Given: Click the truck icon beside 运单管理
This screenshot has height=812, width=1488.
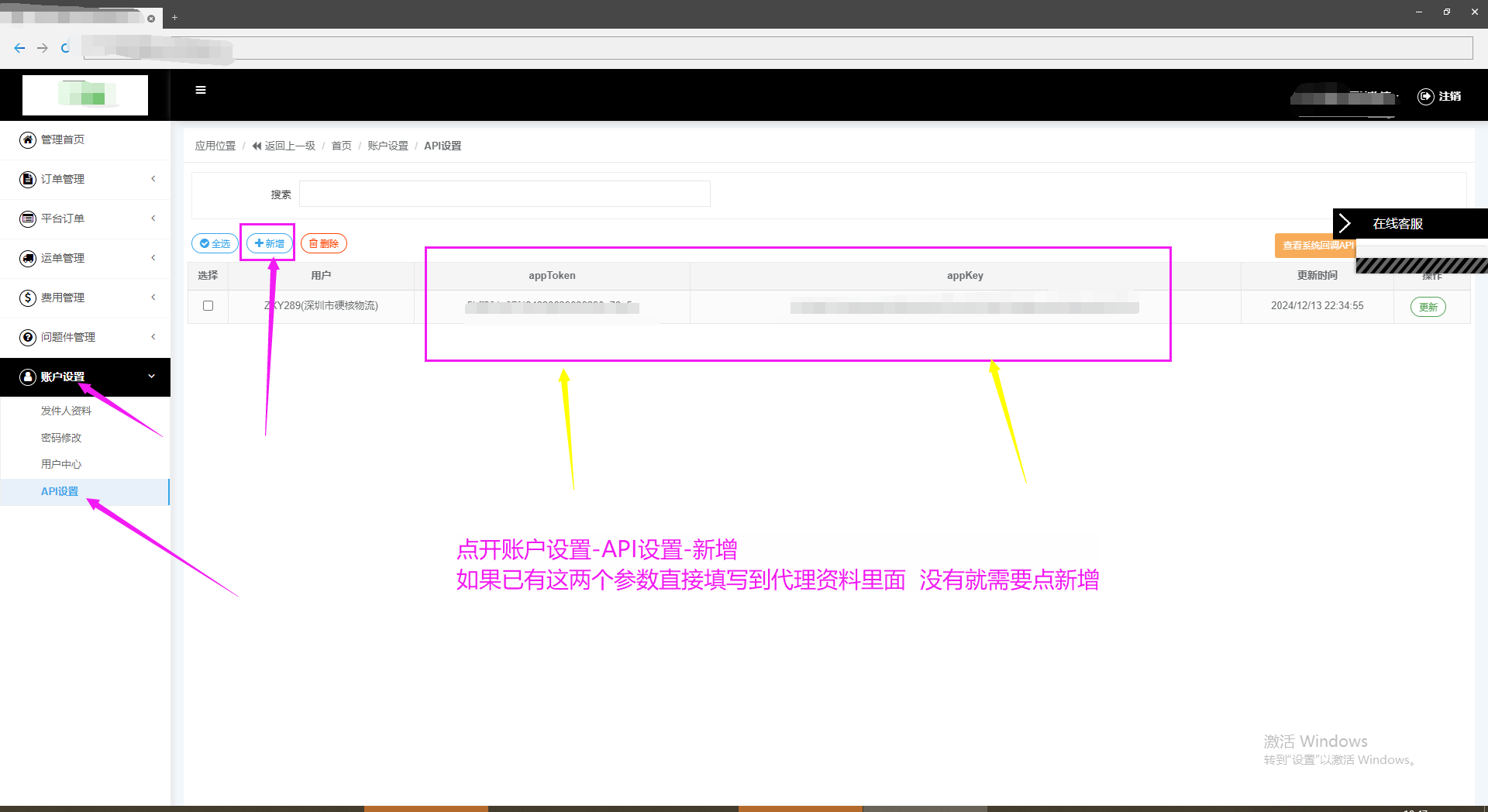Looking at the screenshot, I should pyautogui.click(x=28, y=258).
